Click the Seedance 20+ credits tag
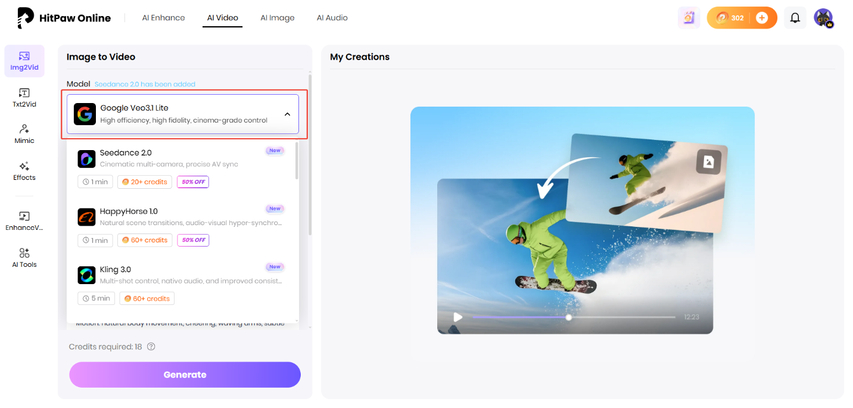 point(145,182)
